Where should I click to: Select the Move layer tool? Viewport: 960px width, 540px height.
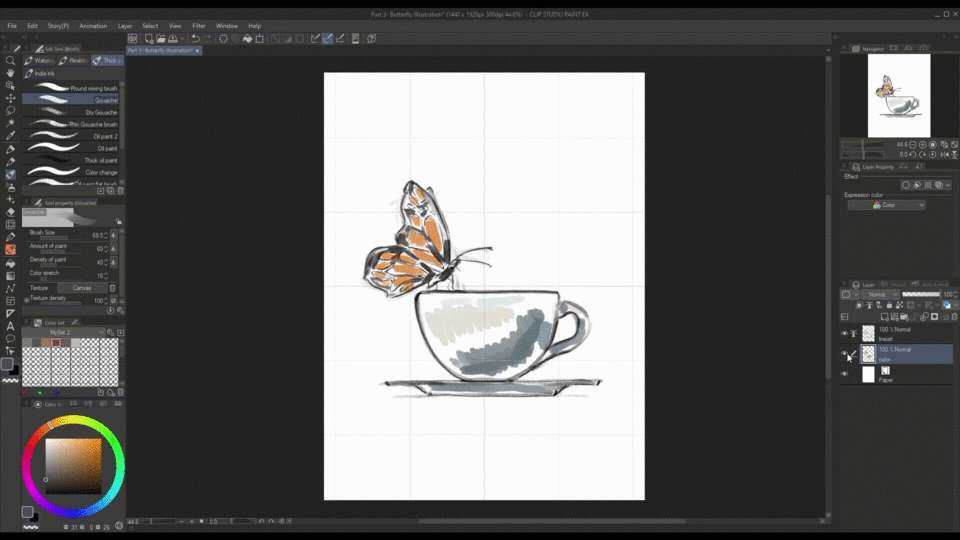tap(10, 98)
